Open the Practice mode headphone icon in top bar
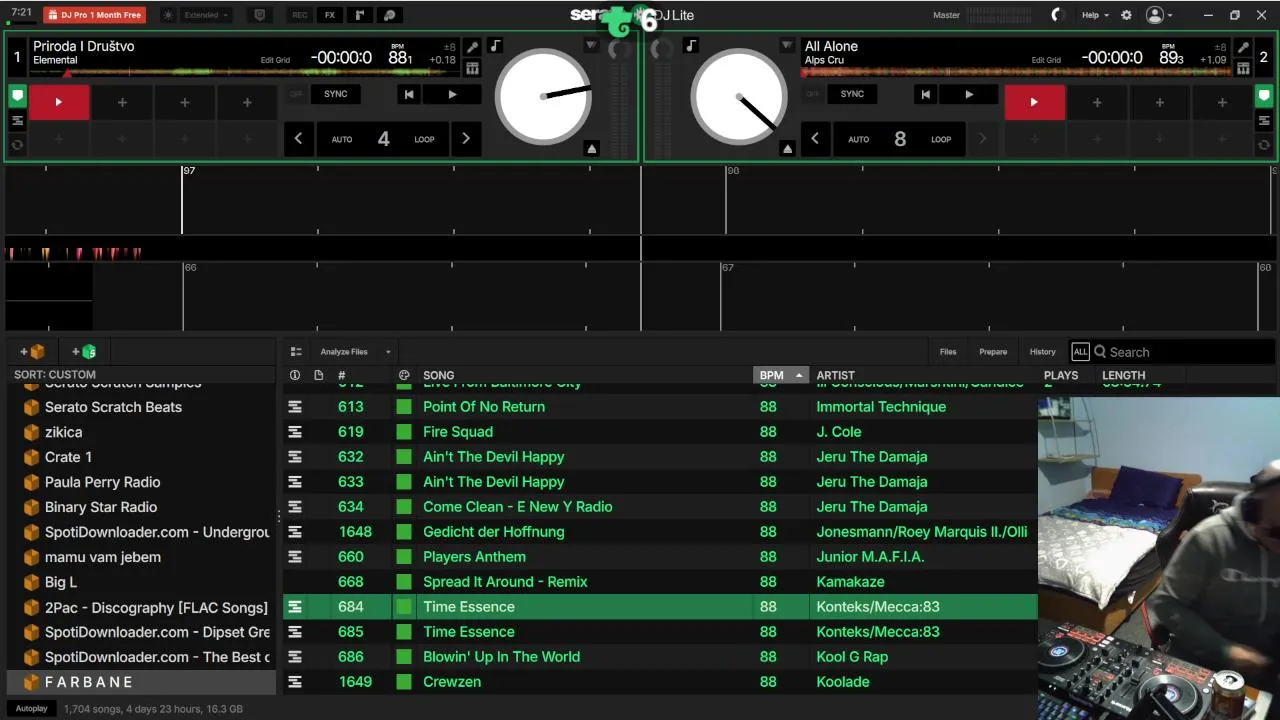Image resolution: width=1280 pixels, height=720 pixels. (390, 15)
